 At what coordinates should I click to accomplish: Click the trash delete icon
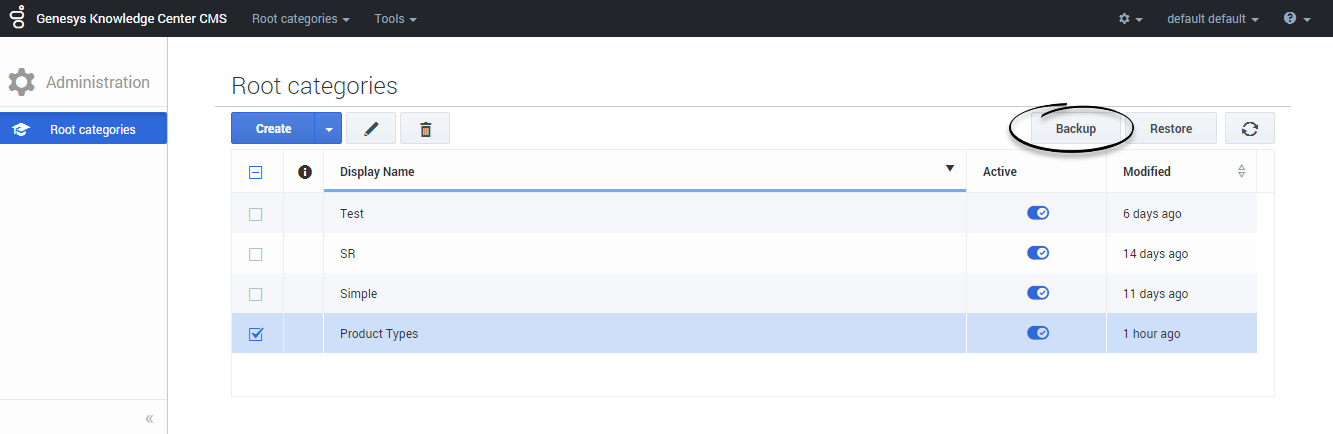pos(425,129)
